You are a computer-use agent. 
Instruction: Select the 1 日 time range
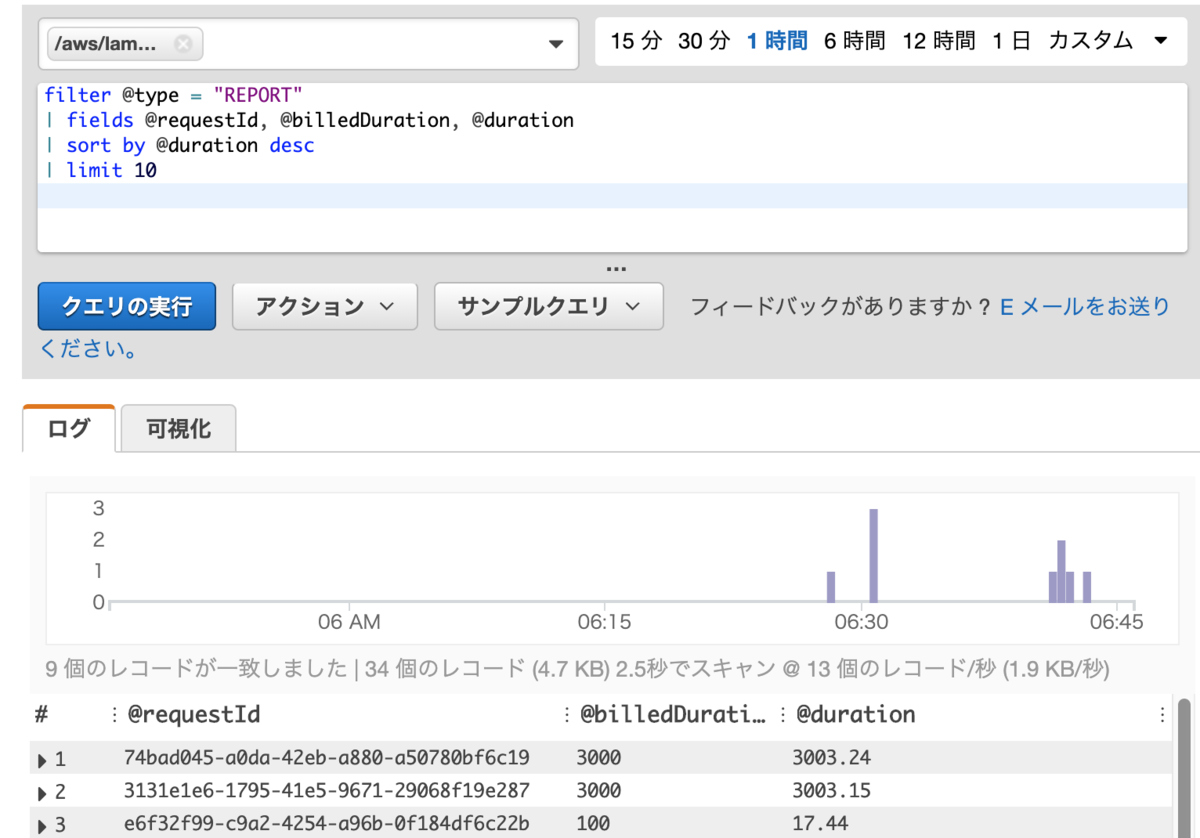pyautogui.click(x=1011, y=41)
